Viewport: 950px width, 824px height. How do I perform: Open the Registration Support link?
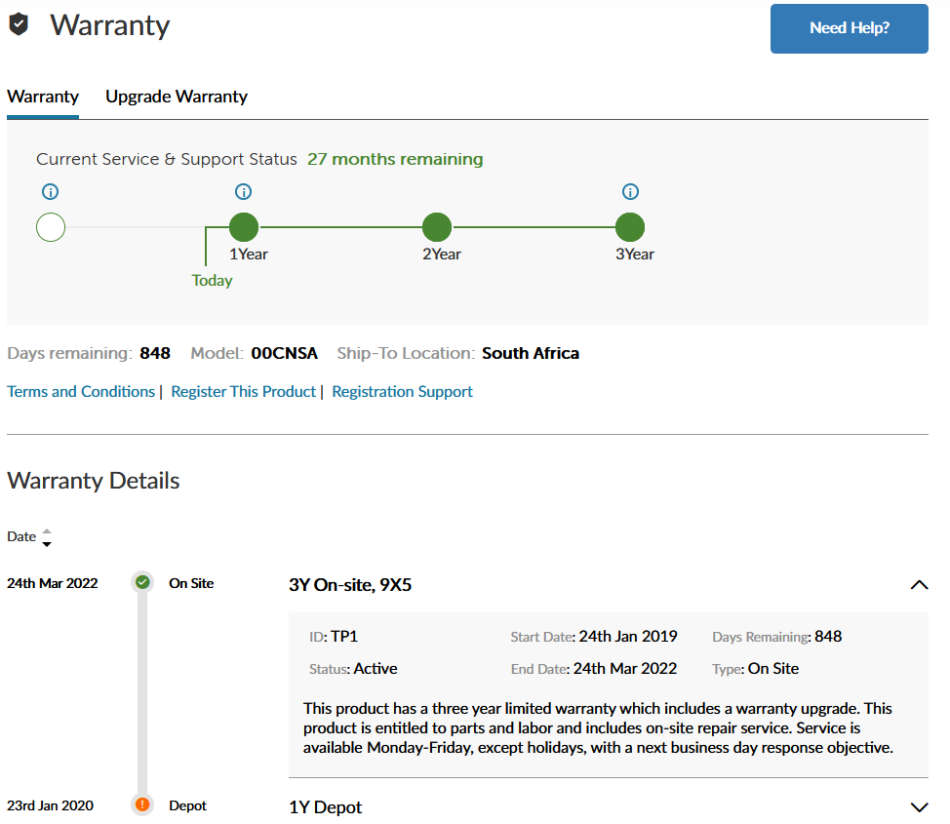402,392
